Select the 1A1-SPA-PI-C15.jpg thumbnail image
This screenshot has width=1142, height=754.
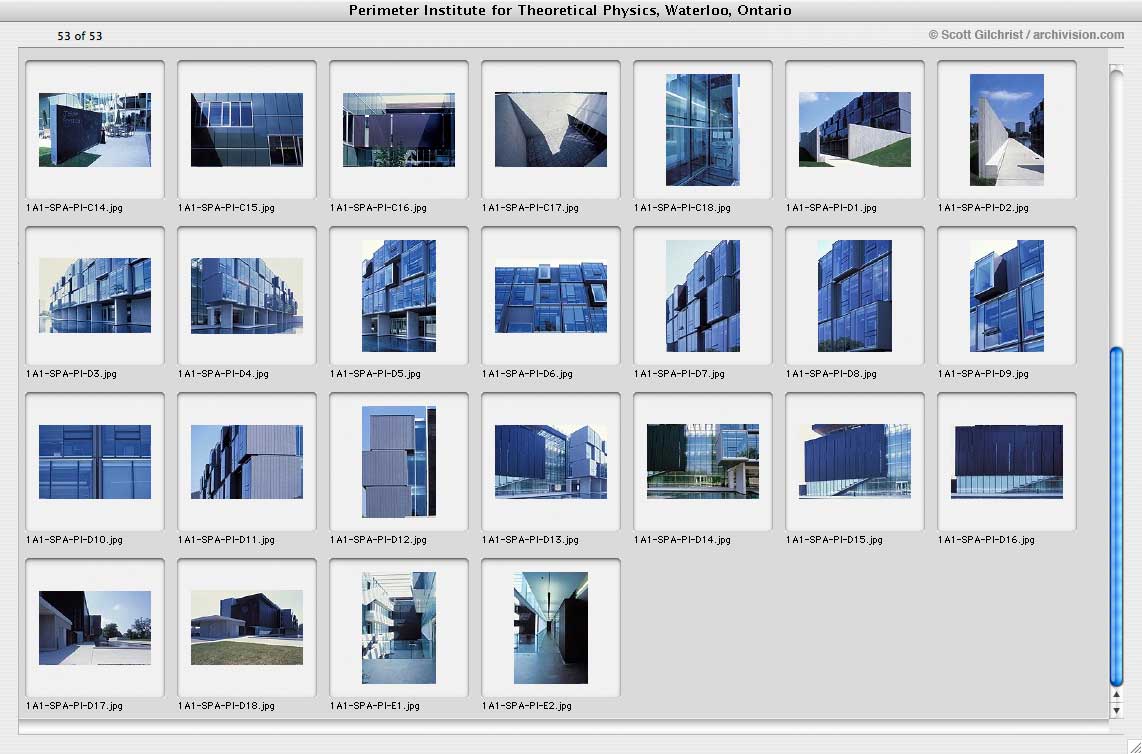click(x=247, y=130)
